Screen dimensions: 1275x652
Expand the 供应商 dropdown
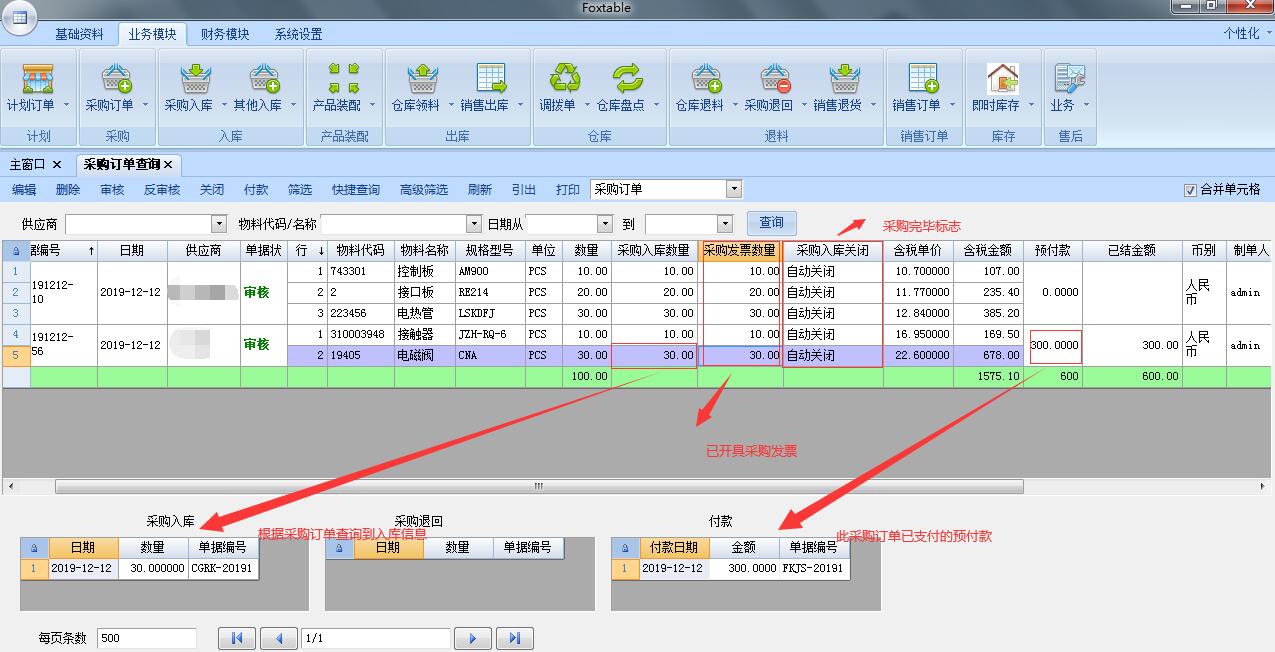pyautogui.click(x=218, y=224)
